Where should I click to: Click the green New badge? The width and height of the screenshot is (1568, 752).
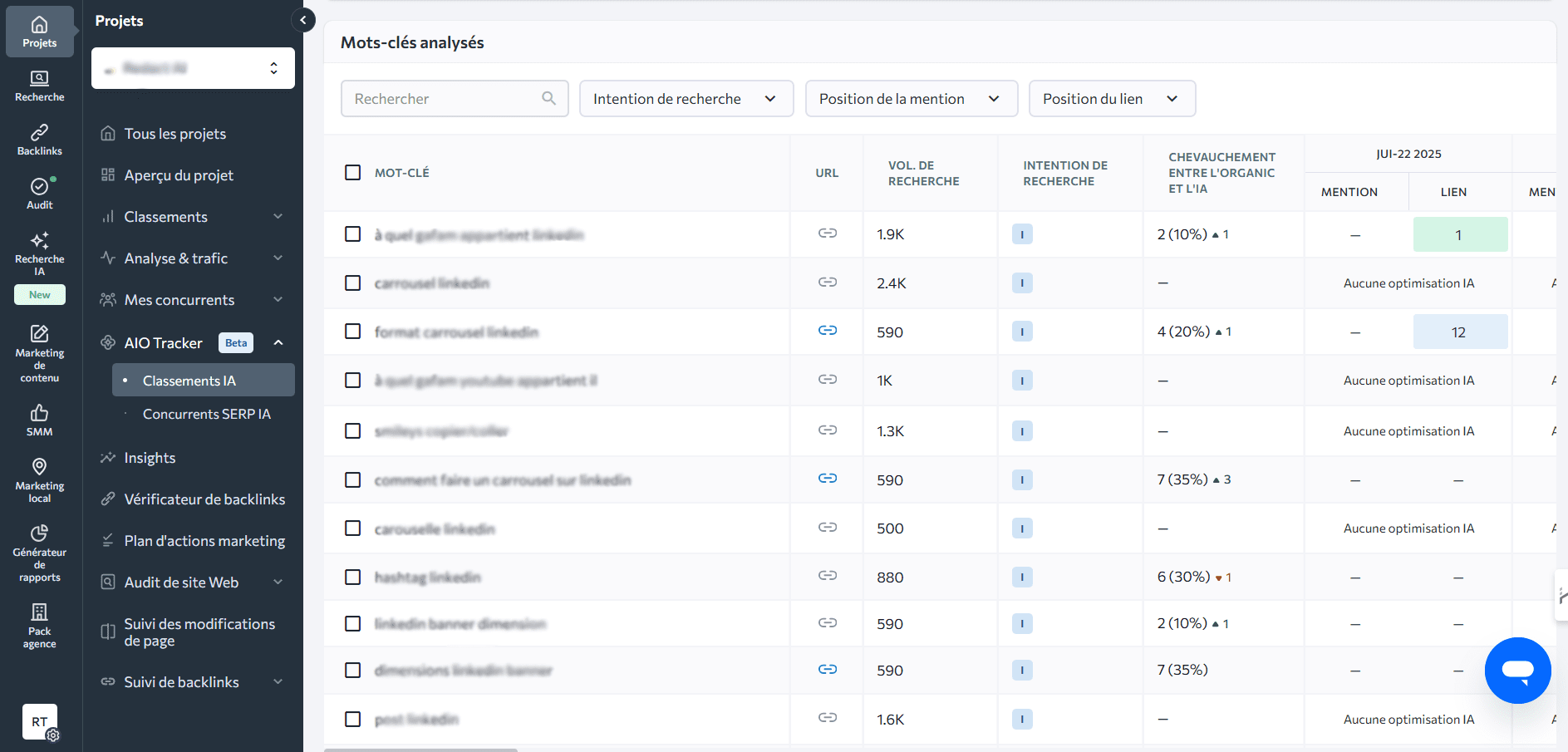point(39,295)
